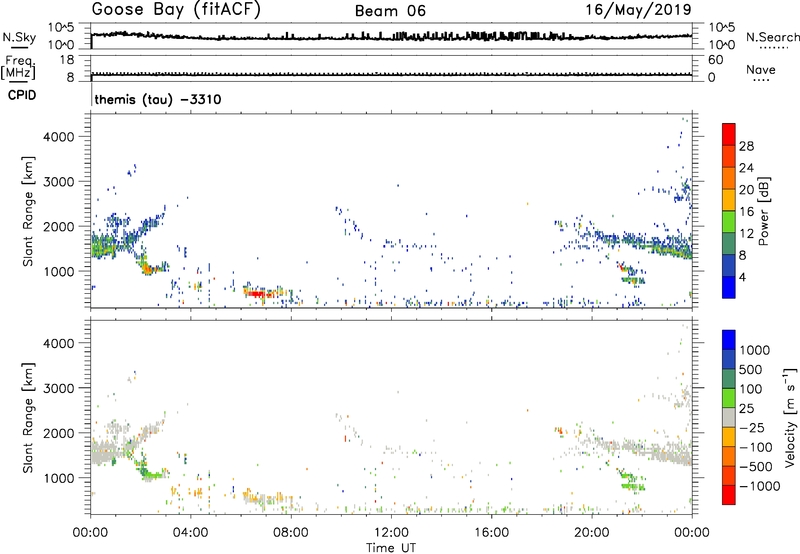The image size is (800, 554).
Task: Click the N.Sky legend label
Action: tap(19, 38)
